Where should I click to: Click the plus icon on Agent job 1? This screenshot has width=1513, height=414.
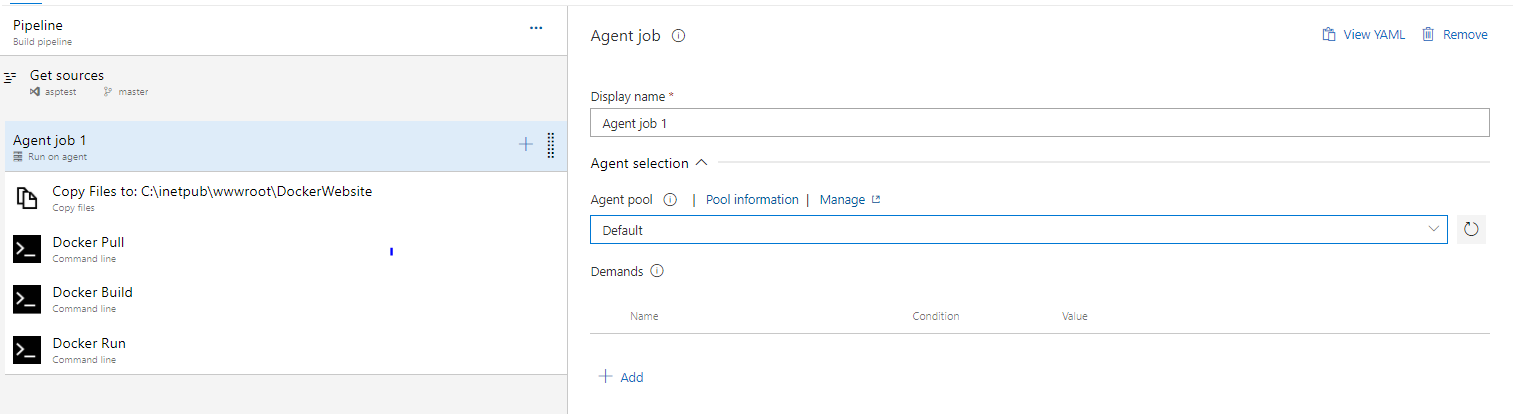525,145
